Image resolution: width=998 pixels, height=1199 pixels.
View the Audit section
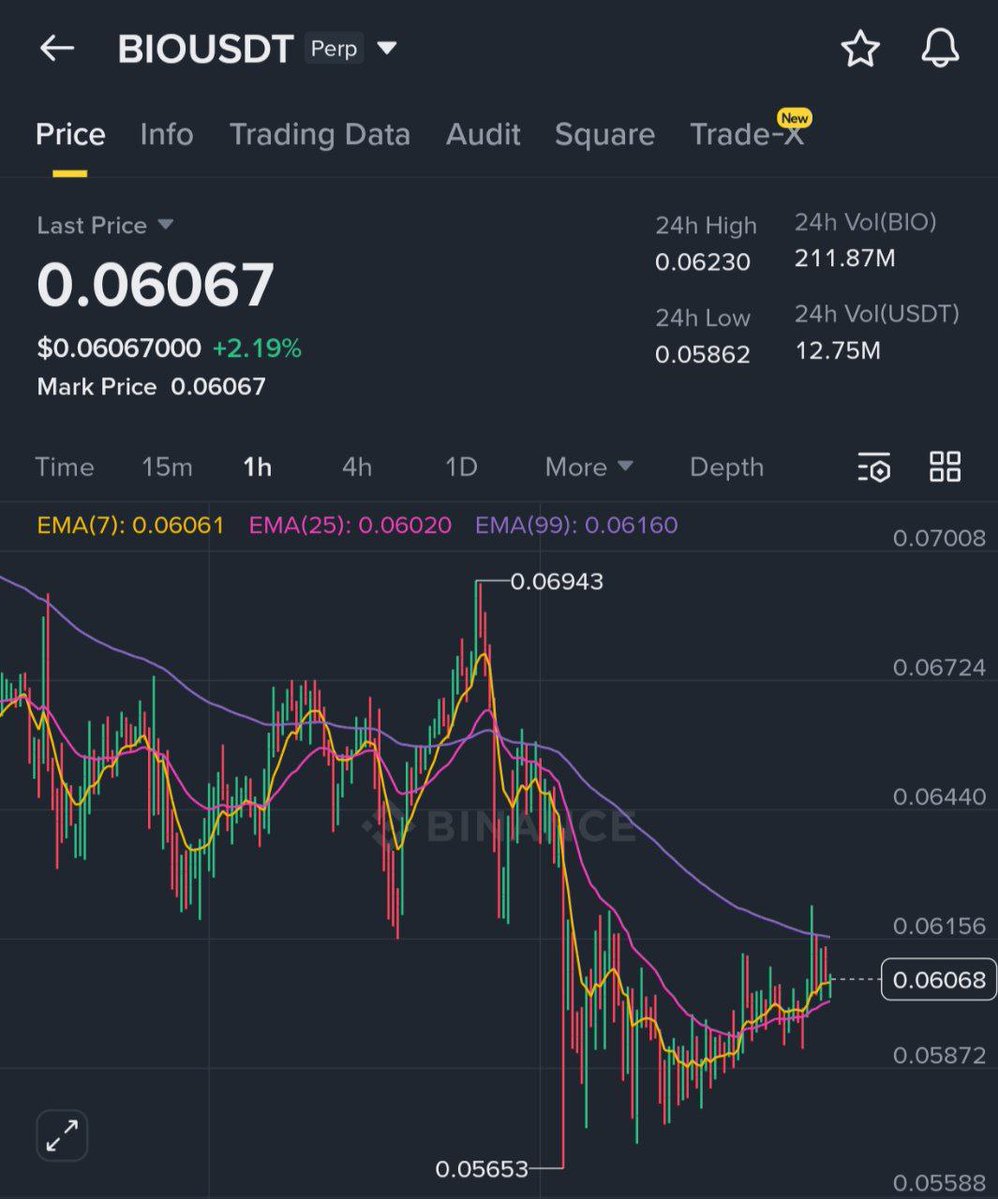tap(483, 134)
